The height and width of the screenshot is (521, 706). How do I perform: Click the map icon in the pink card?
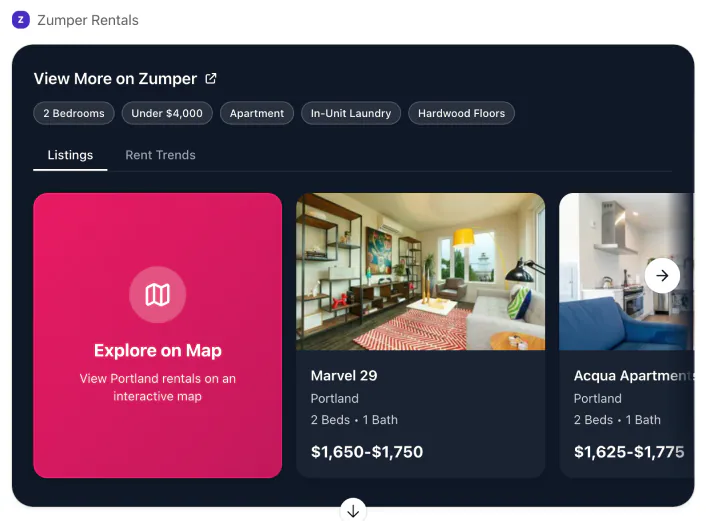157,294
